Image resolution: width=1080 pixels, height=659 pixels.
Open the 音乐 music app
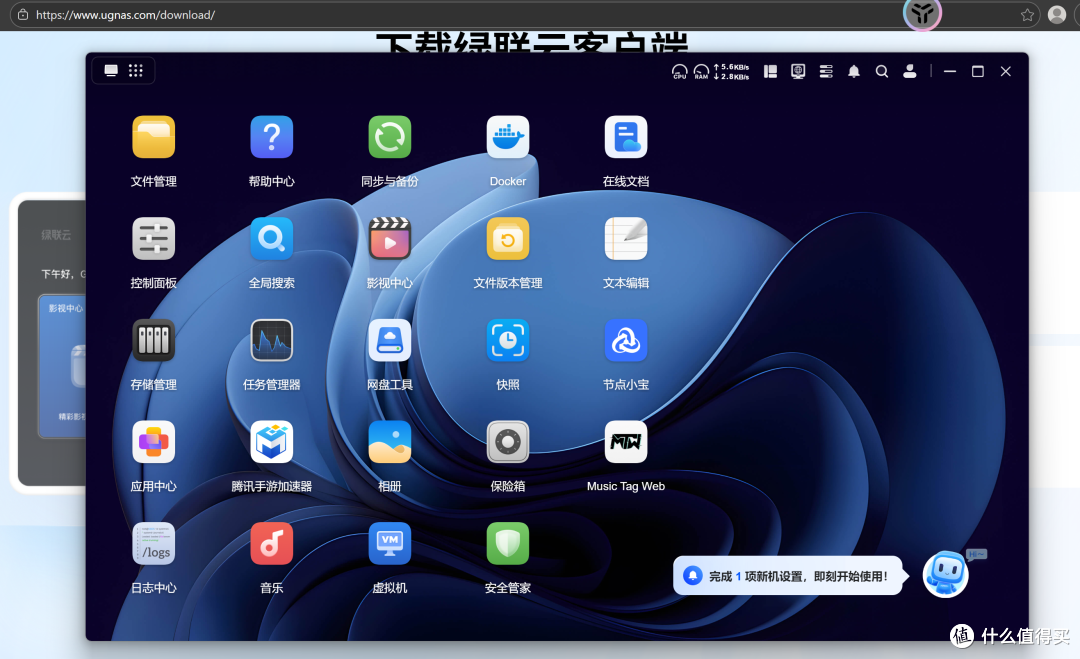[271, 544]
